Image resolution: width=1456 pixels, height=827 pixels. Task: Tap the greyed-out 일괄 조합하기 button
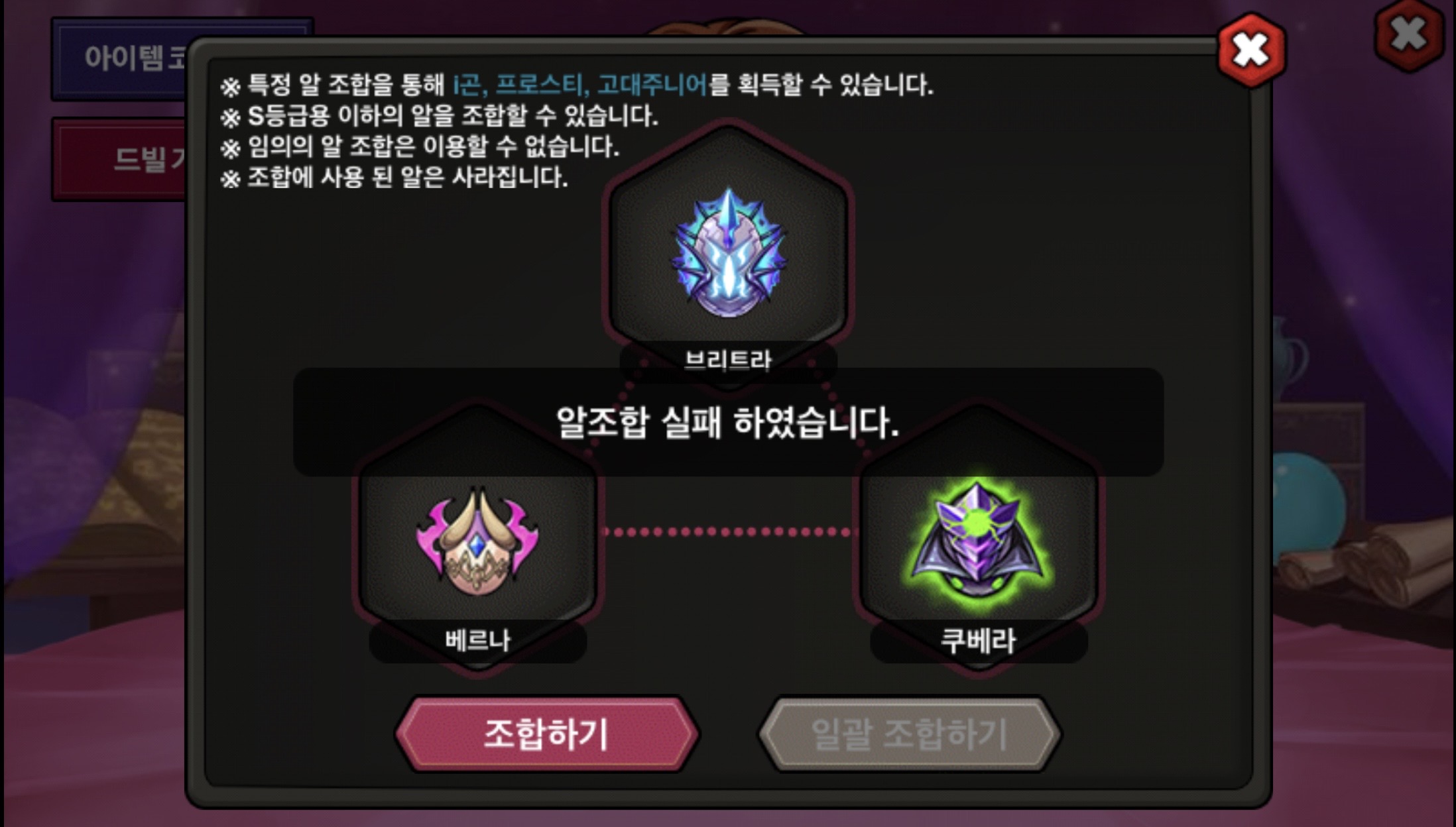pos(910,734)
